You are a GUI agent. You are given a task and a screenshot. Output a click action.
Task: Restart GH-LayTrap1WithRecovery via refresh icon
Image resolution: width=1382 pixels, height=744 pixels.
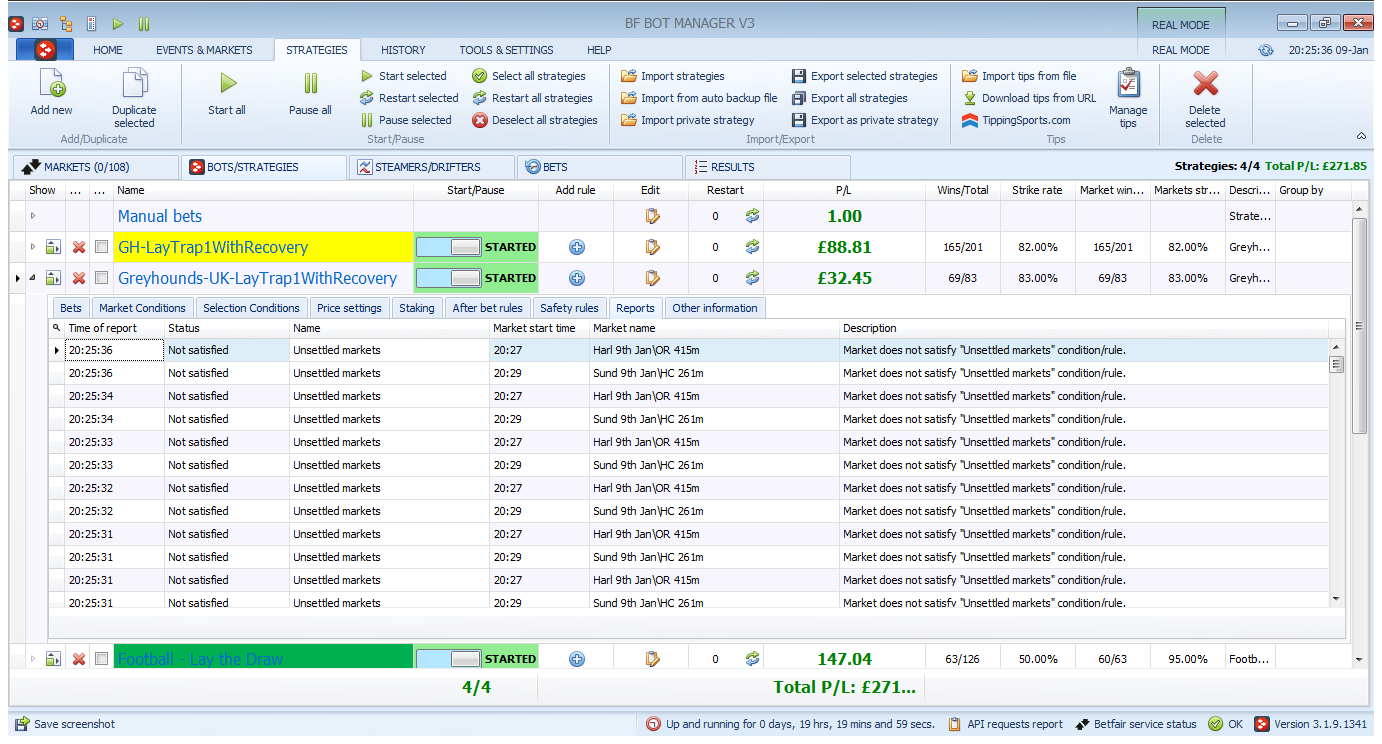(752, 247)
